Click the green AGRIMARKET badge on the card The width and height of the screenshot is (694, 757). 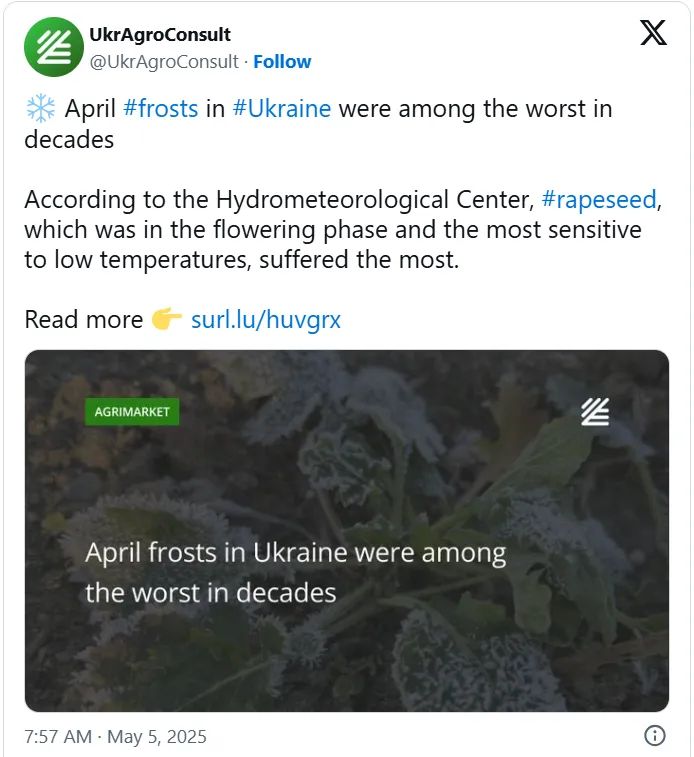132,411
